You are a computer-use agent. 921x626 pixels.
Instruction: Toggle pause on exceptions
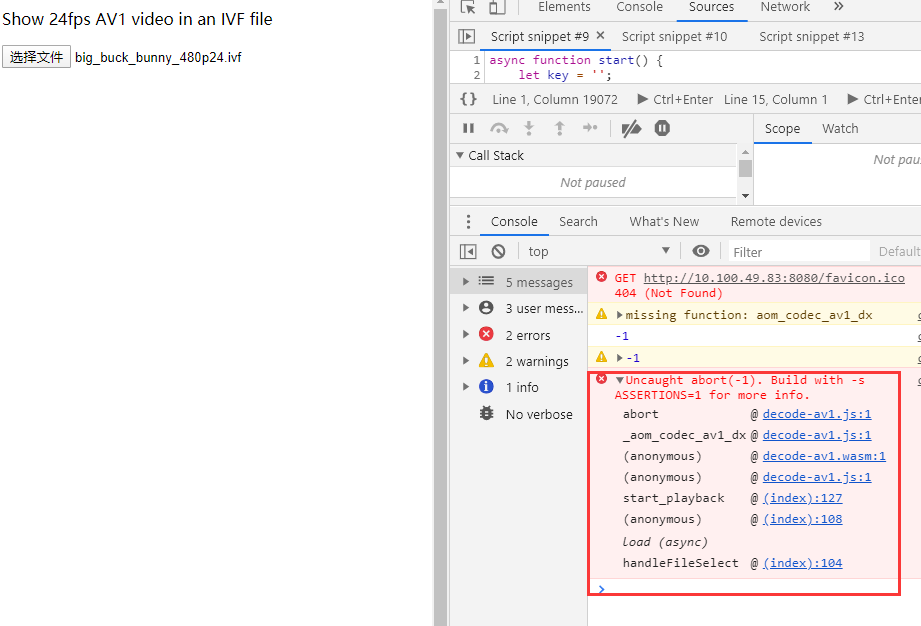(x=662, y=128)
